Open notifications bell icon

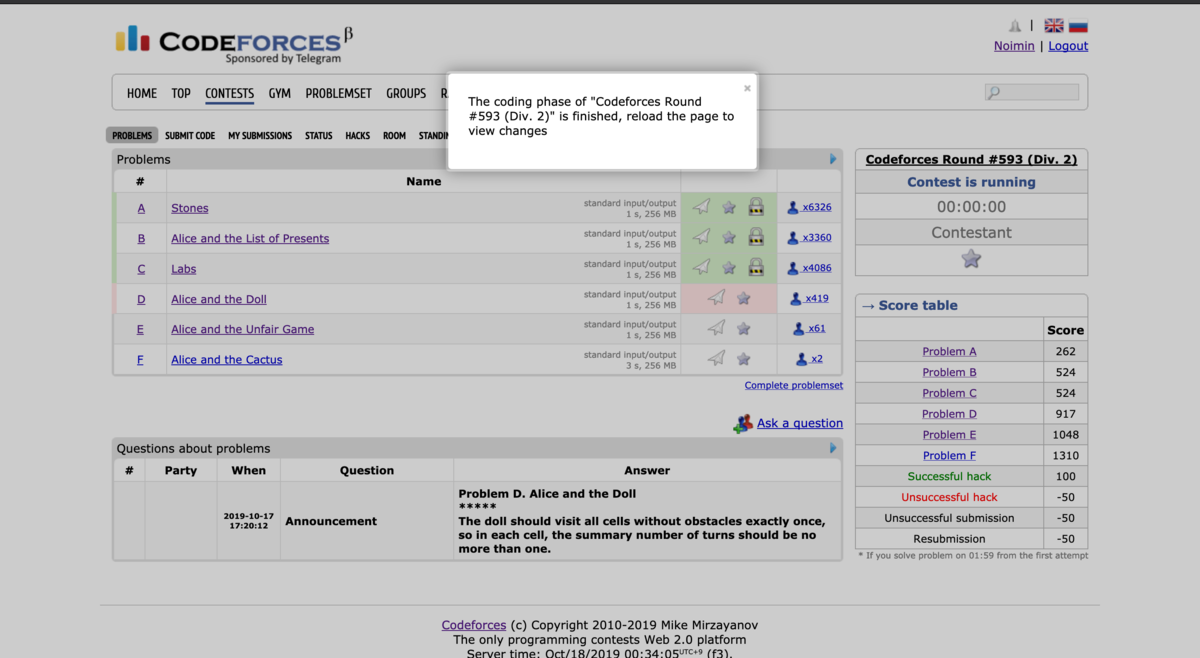click(x=1015, y=26)
